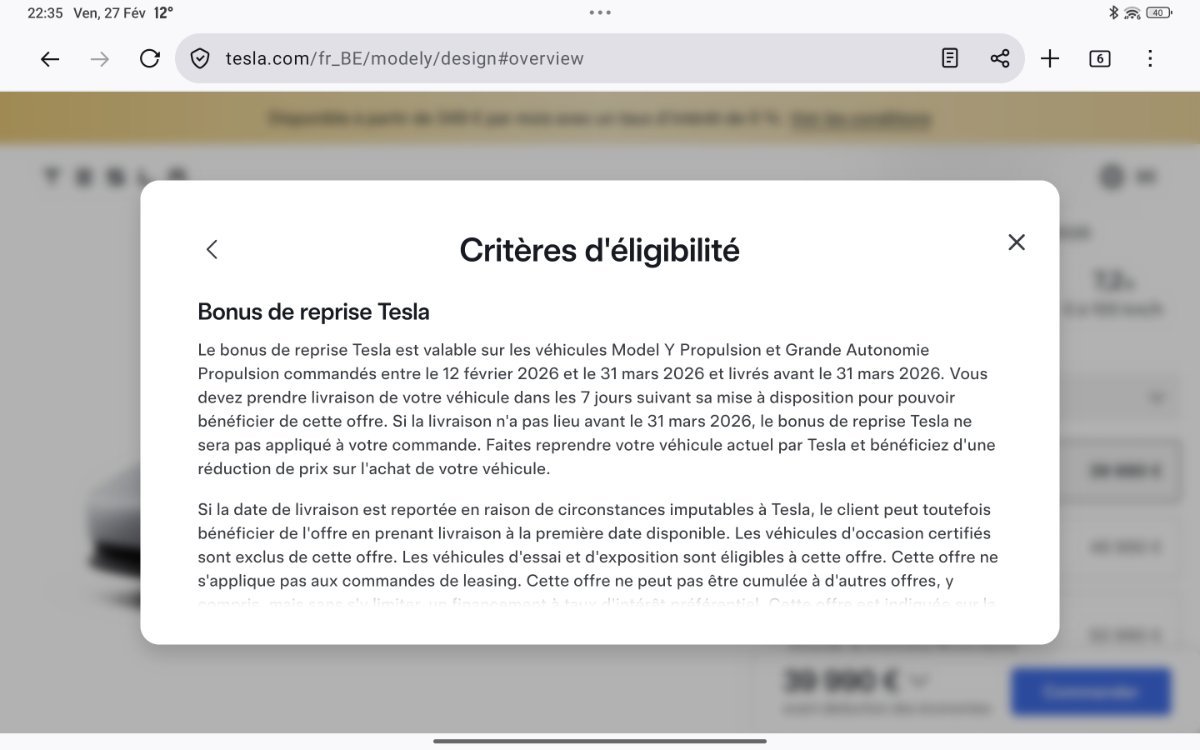
Task: Click the Tesla logo in header
Action: point(115,177)
